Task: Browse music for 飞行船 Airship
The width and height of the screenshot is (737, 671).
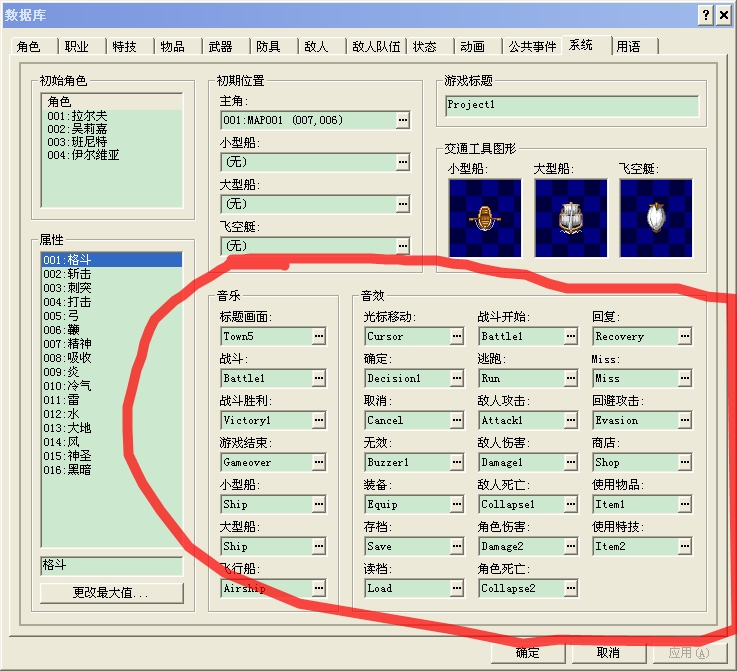Action: point(319,588)
